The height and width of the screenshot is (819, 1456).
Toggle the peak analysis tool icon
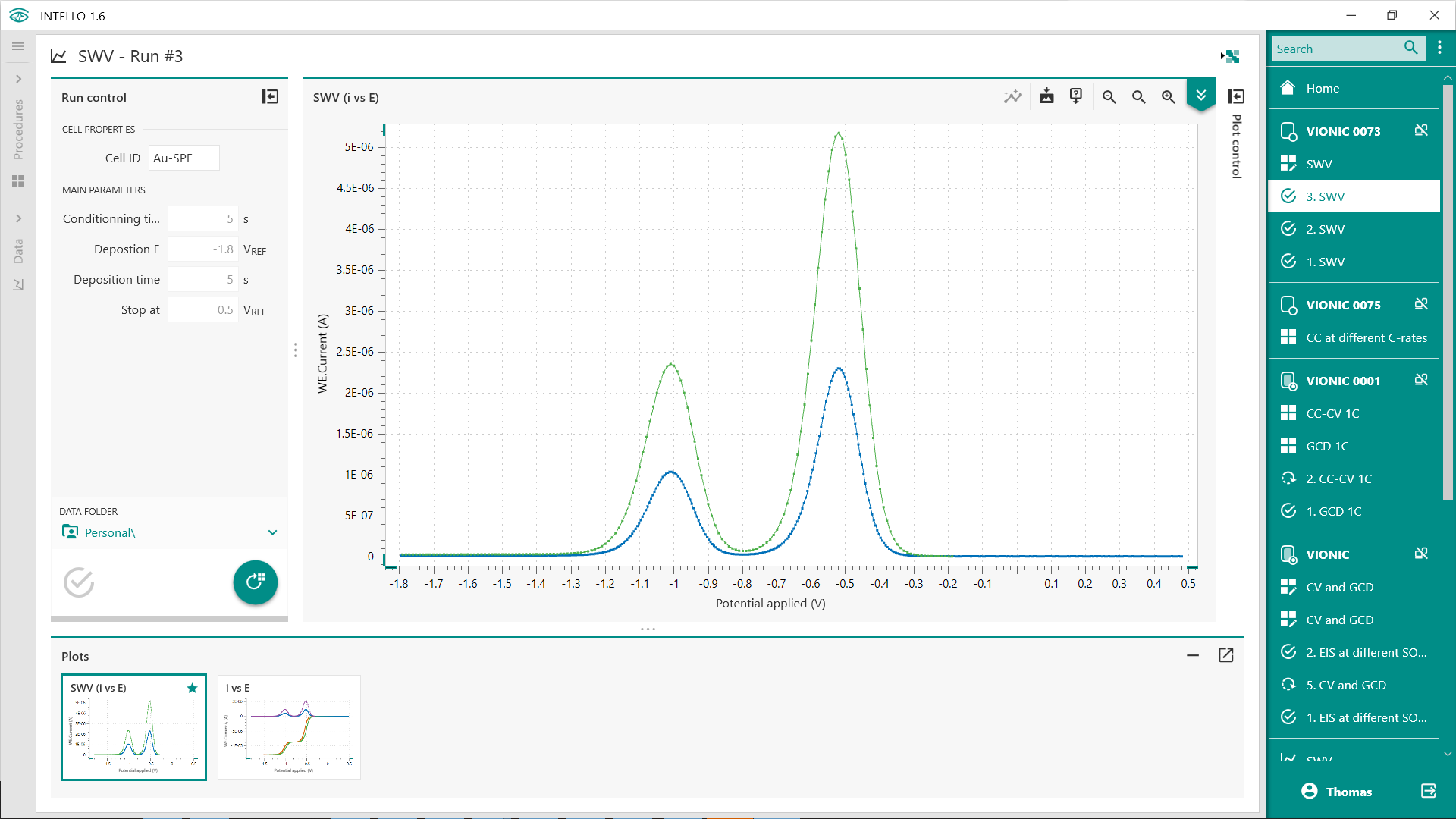1012,96
